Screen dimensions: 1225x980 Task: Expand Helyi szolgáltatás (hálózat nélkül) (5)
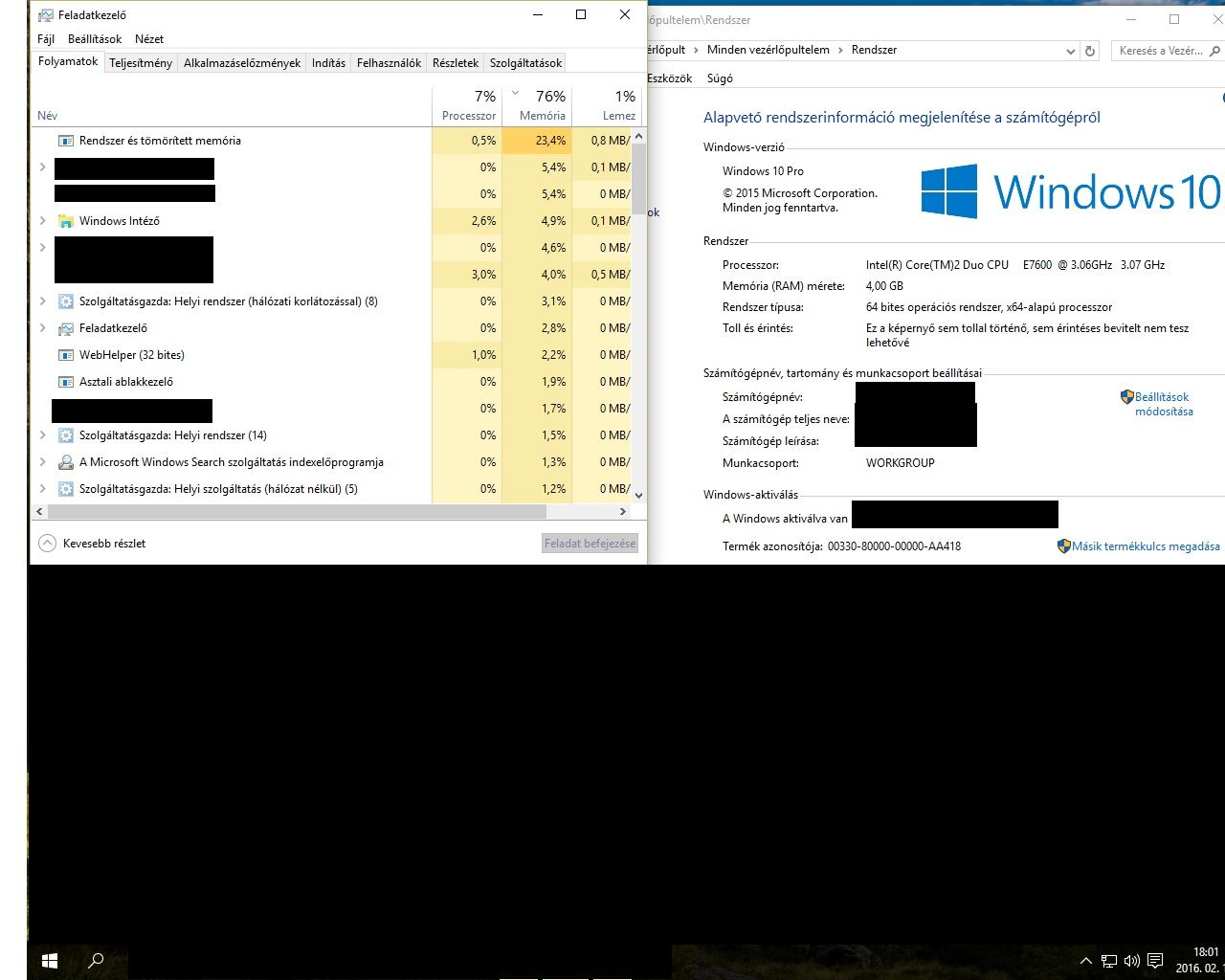coord(42,489)
